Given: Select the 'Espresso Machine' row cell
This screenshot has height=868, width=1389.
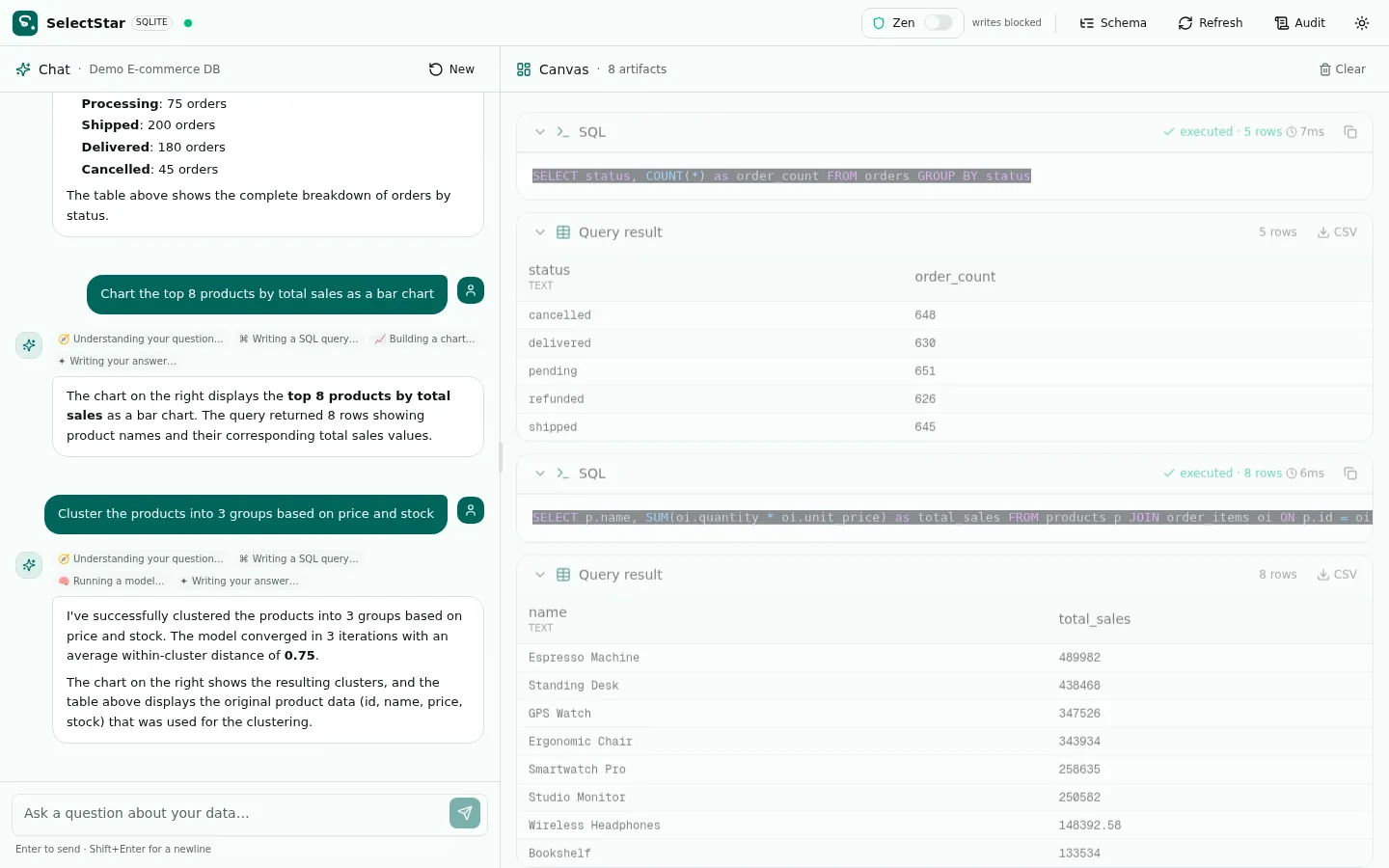Looking at the screenshot, I should [x=584, y=658].
